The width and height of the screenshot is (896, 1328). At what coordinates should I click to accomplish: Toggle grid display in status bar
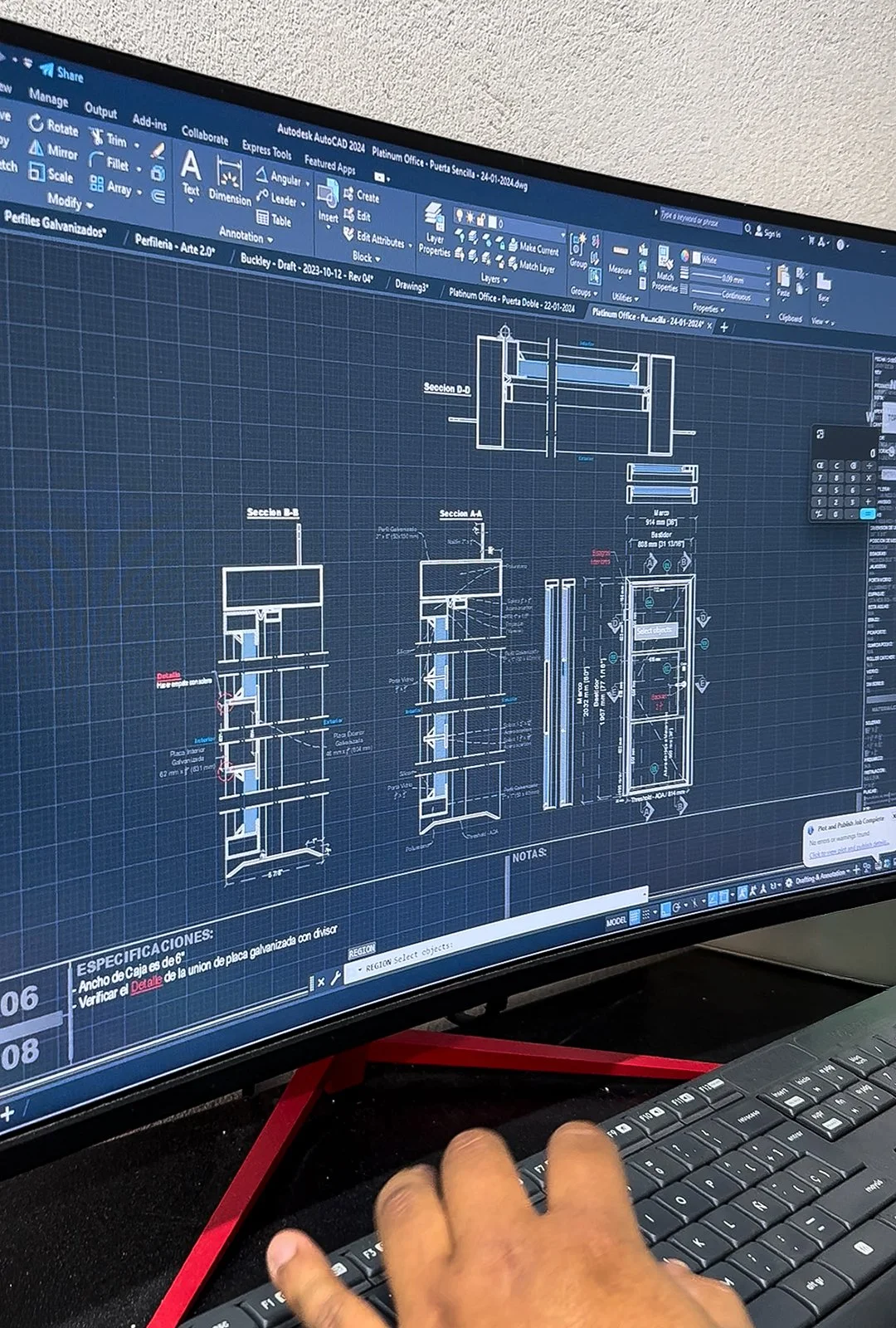635,916
